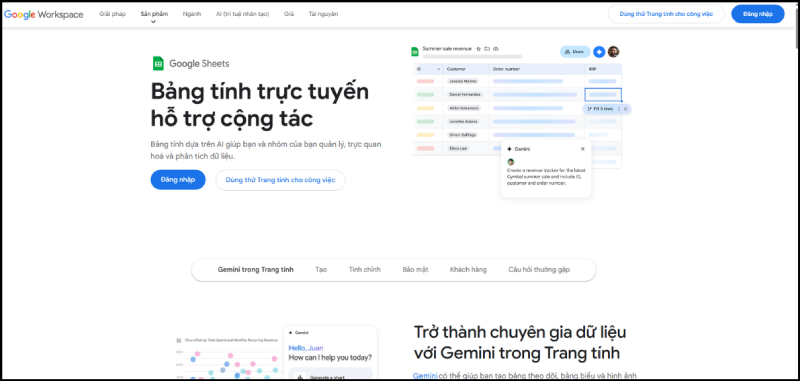Select the Tạo tab
Image resolution: width=800 pixels, height=381 pixels.
click(x=321, y=270)
